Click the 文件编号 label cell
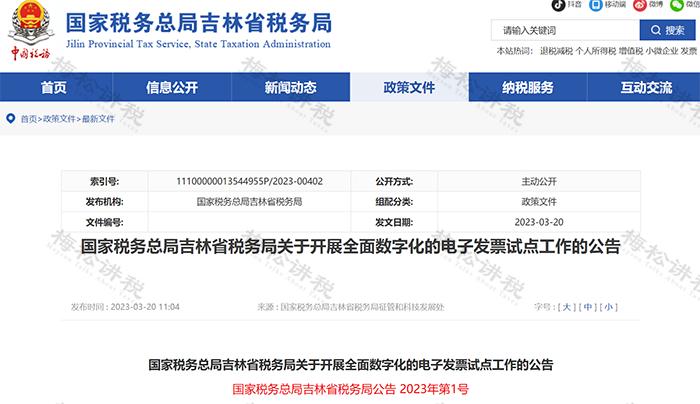Screen dimensions: 700x404 click(x=104, y=222)
